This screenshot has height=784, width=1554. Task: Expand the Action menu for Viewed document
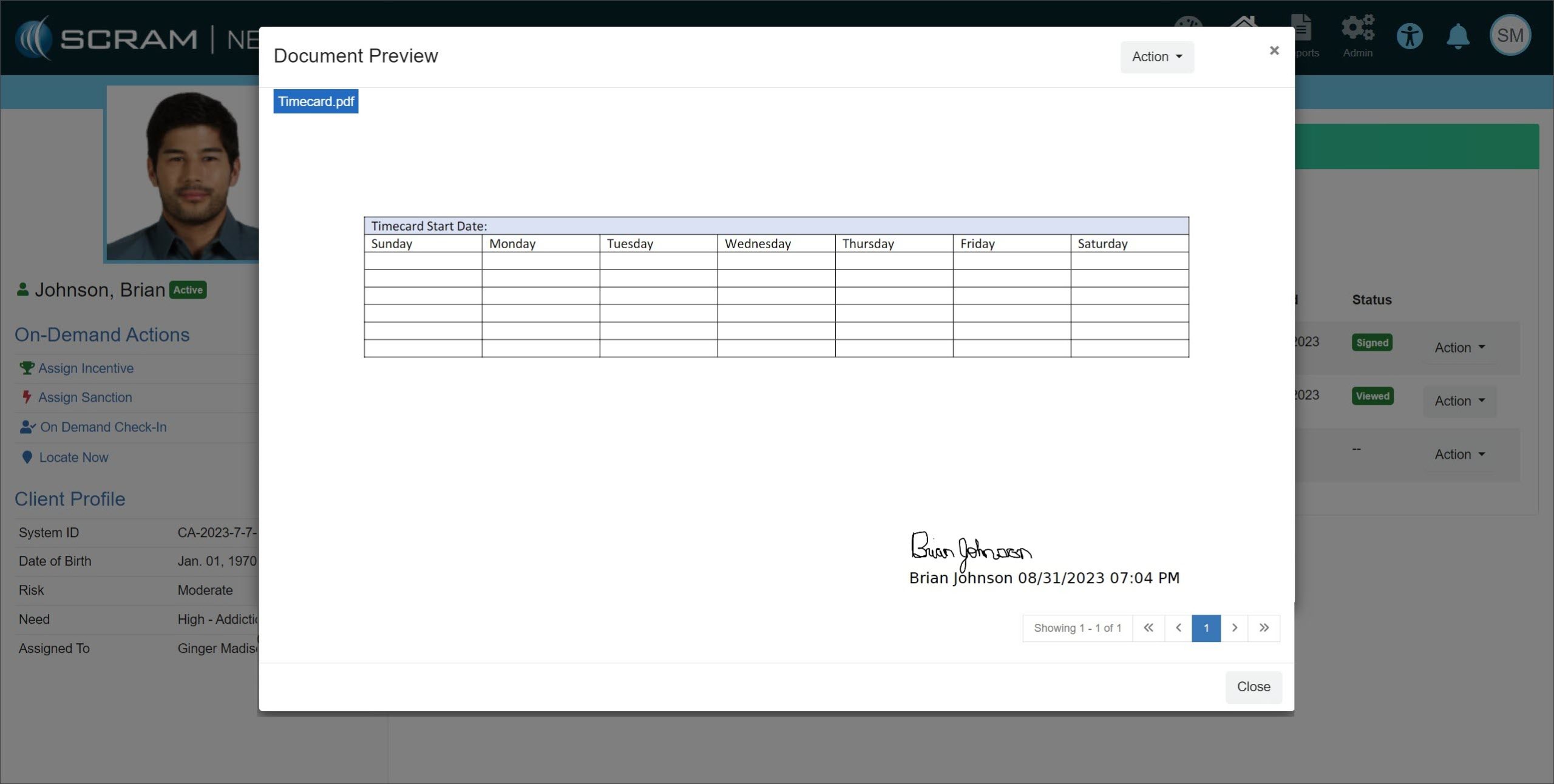1459,401
